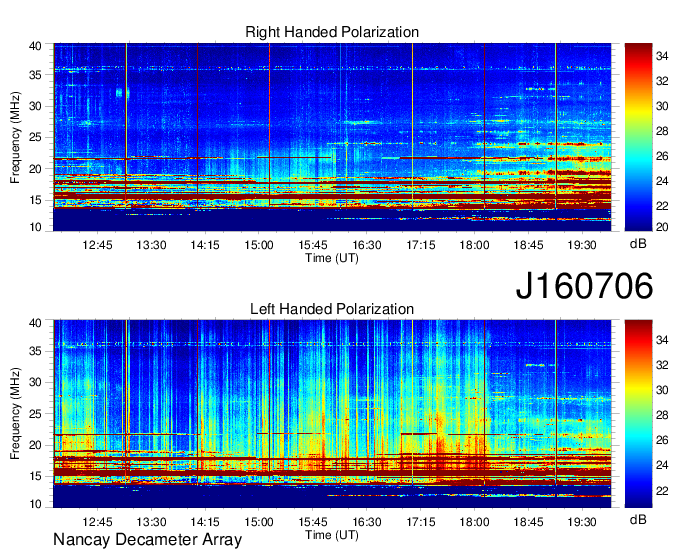Click the 10 MHz tick on left-handed plot
This screenshot has height=552, width=680.
pyautogui.click(x=36, y=504)
